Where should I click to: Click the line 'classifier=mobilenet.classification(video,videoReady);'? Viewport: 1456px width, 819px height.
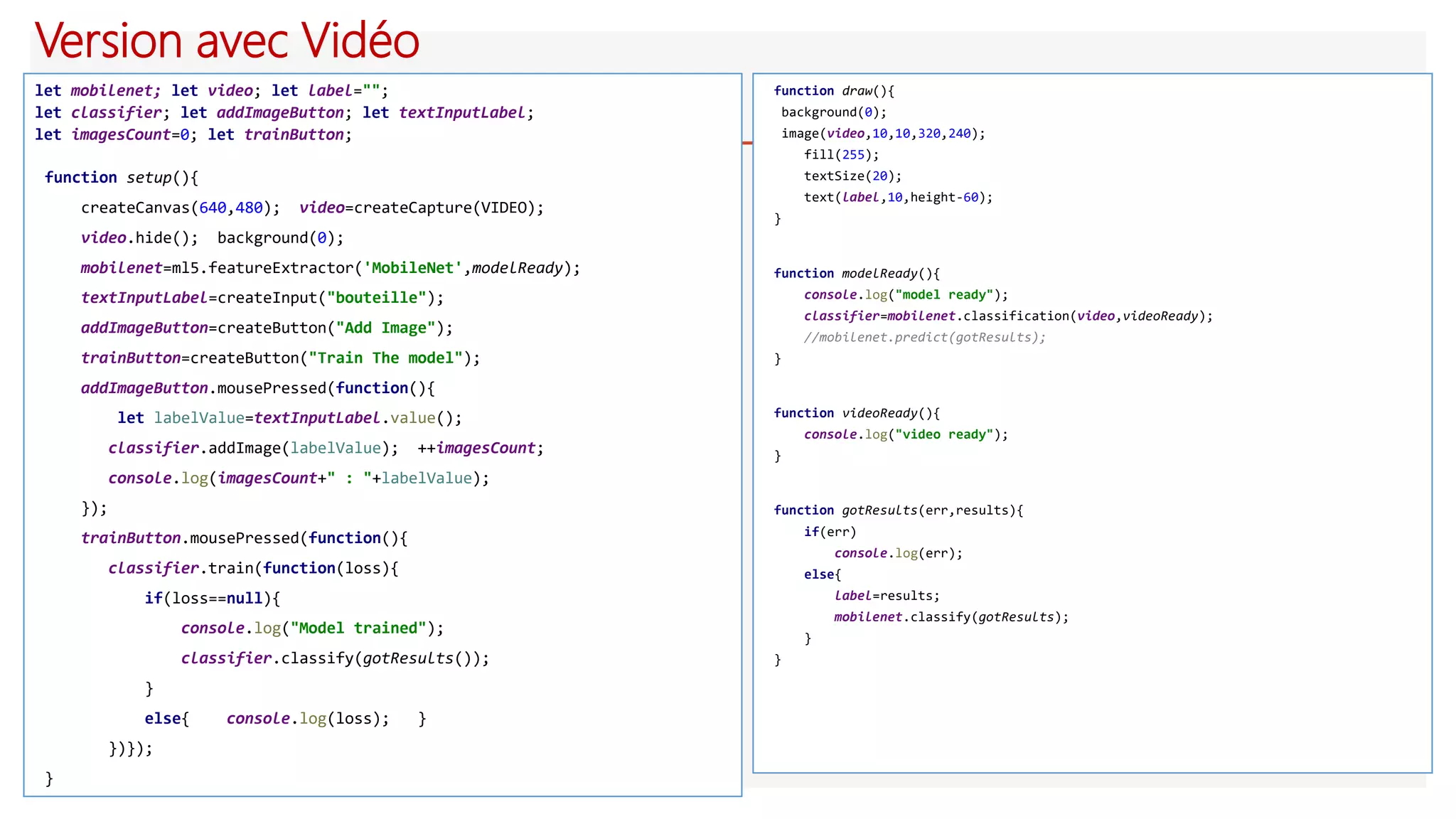(x=1009, y=316)
